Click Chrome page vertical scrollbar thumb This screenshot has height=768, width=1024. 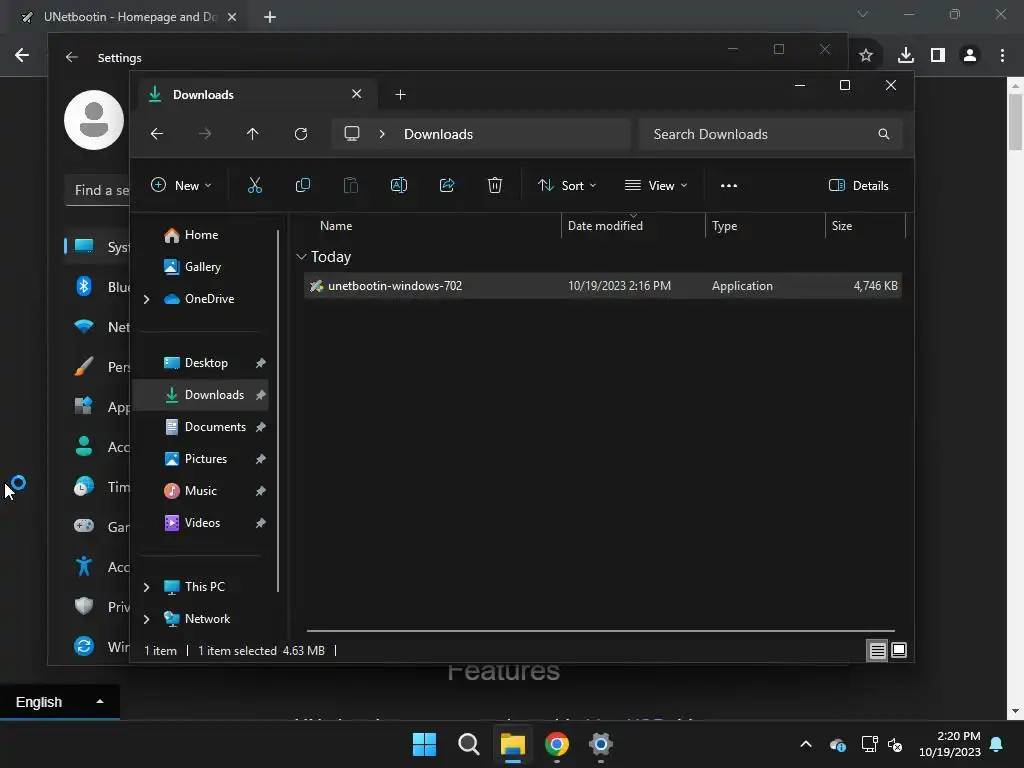[1016, 122]
